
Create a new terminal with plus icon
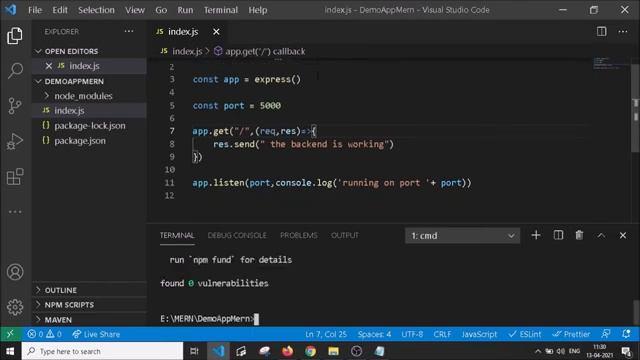point(536,235)
